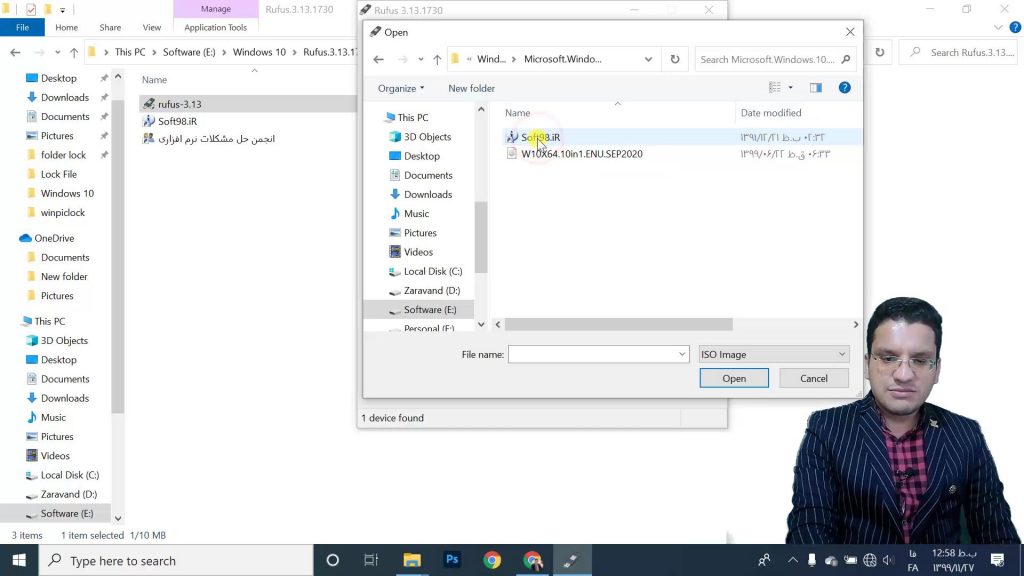
Task: Toggle the preview pane in Open dialog
Action: [816, 88]
